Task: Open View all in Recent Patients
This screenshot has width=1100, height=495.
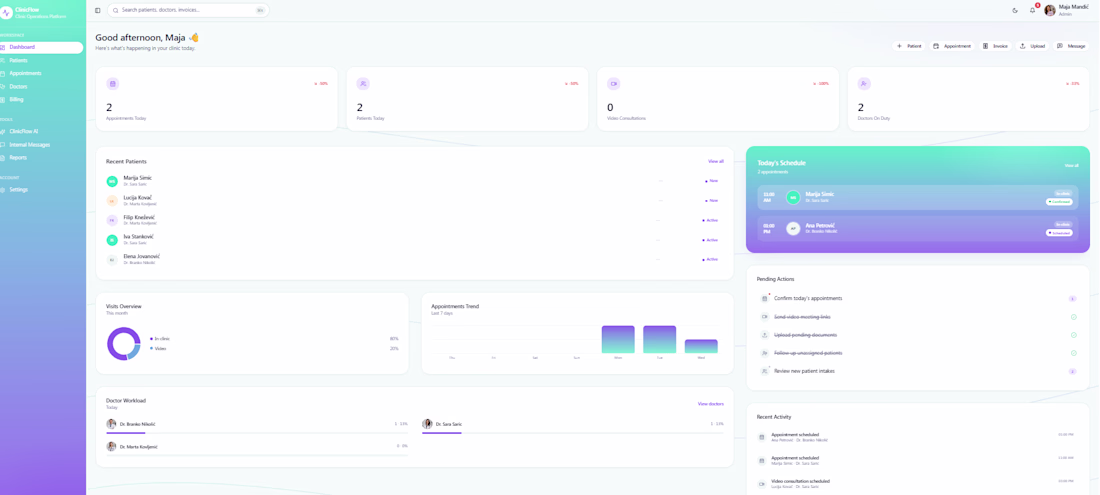Action: [x=716, y=161]
